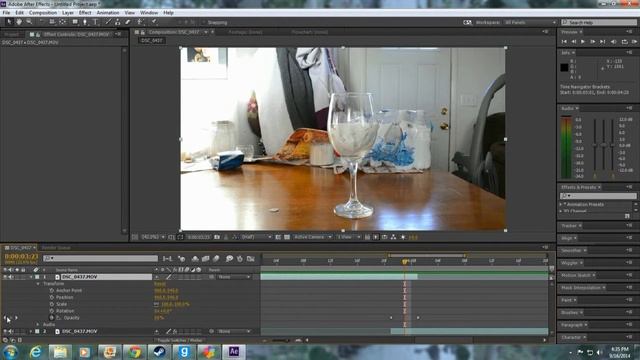This screenshot has width=640, height=360.
Task: Jump to last frame in Preview panel
Action: pyautogui.click(x=602, y=42)
